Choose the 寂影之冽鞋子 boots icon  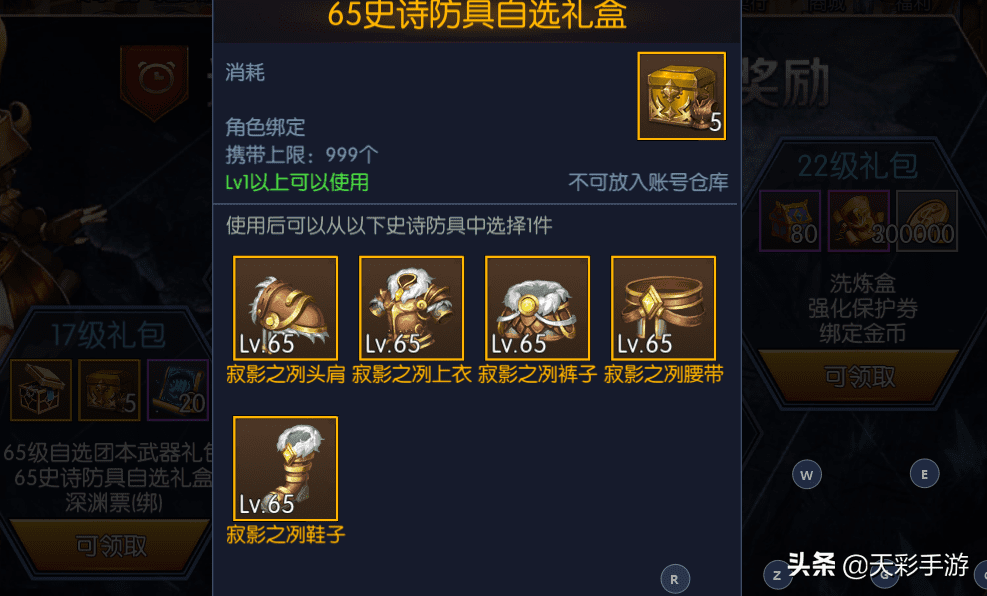pyautogui.click(x=285, y=468)
